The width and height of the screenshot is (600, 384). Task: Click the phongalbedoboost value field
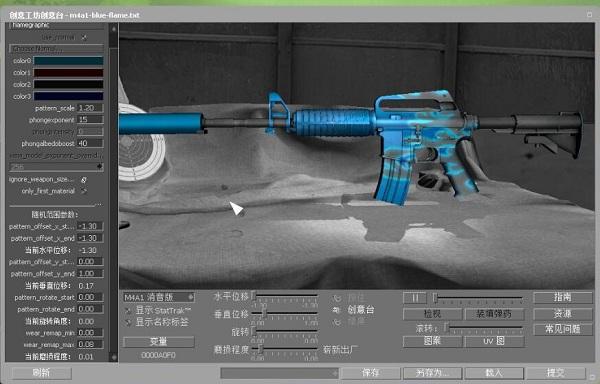click(x=90, y=143)
